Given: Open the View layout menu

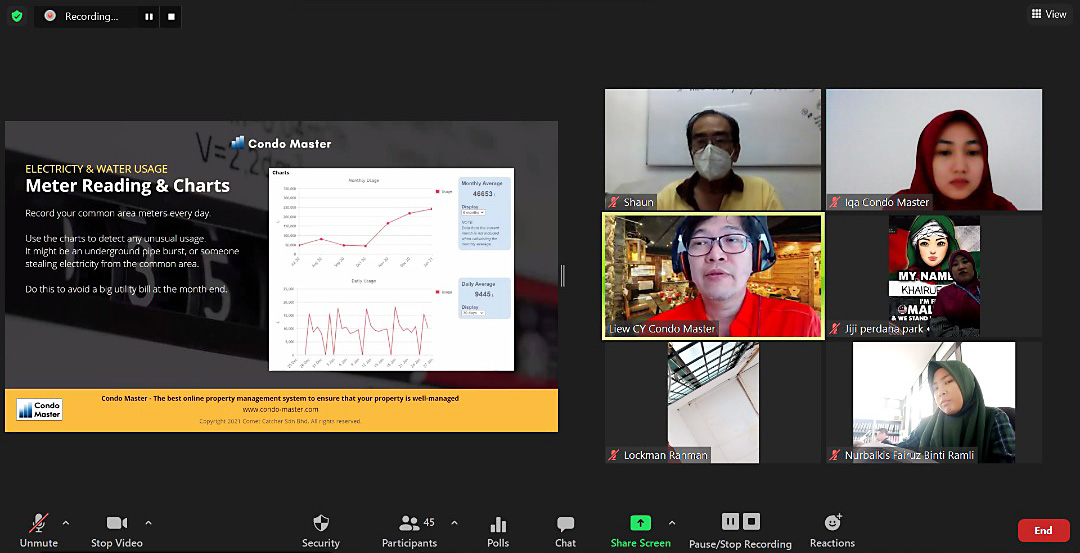Looking at the screenshot, I should (1049, 14).
